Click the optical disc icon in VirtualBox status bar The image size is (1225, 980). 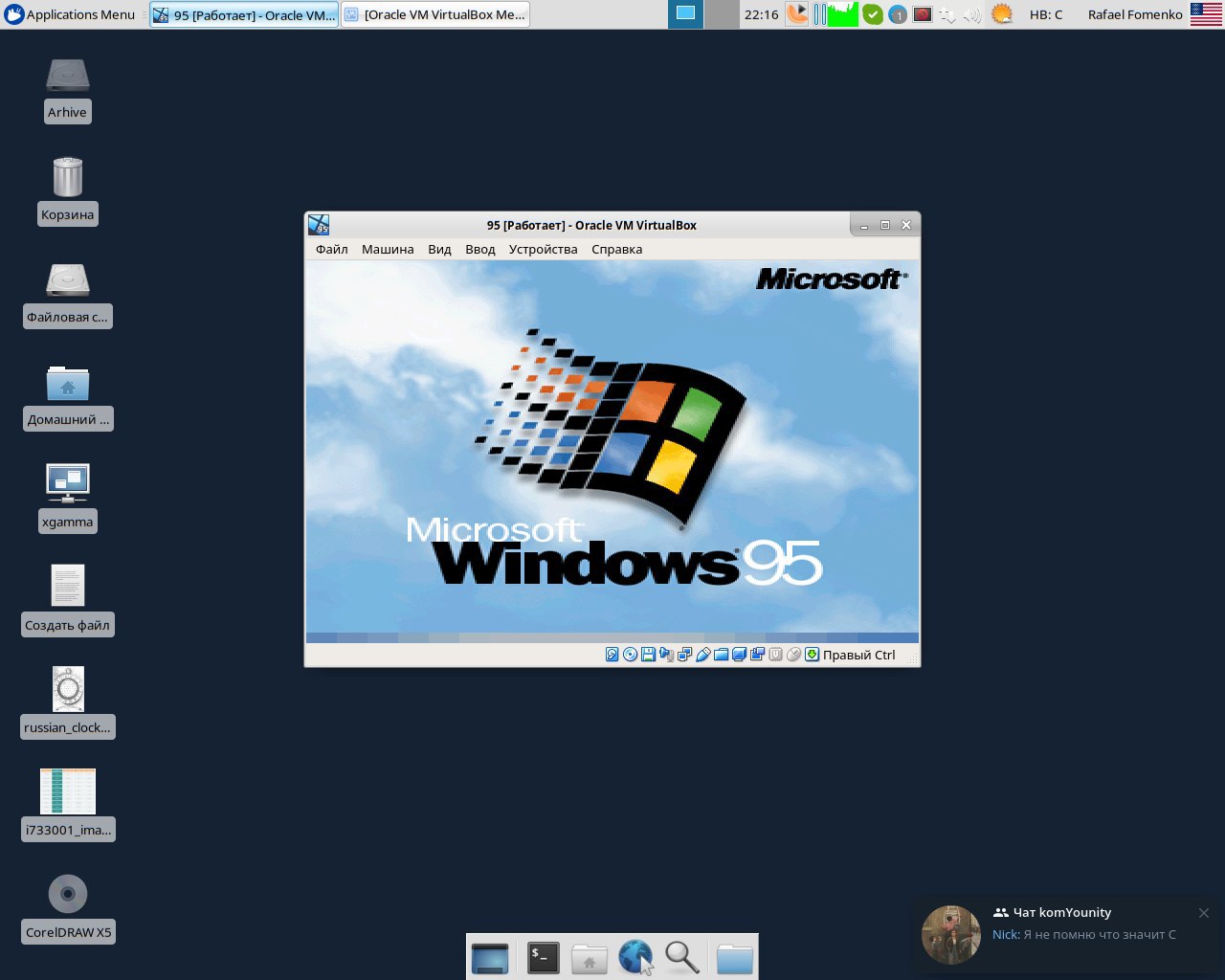coord(630,655)
